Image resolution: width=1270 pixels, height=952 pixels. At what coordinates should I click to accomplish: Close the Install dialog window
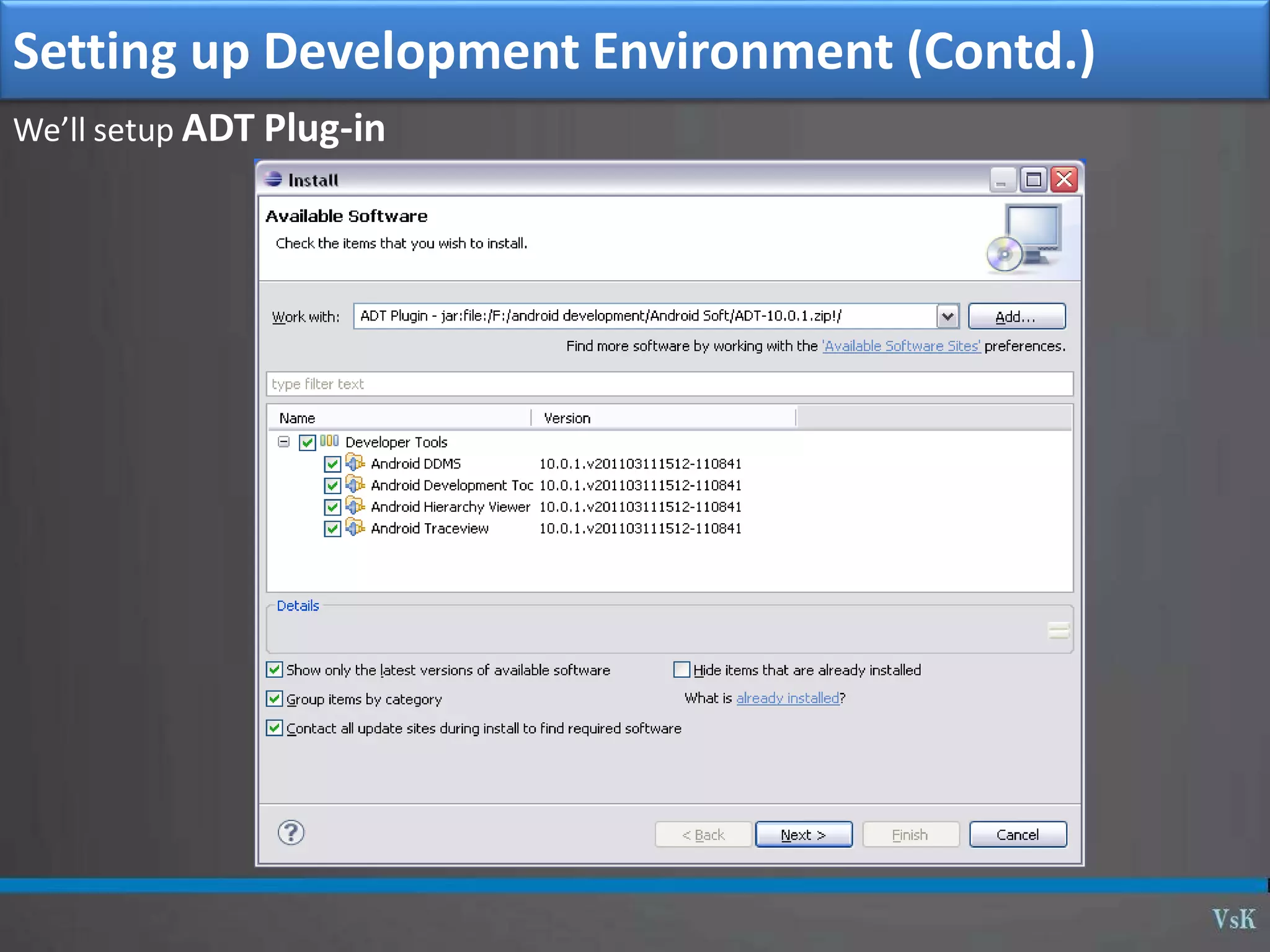[1064, 180]
